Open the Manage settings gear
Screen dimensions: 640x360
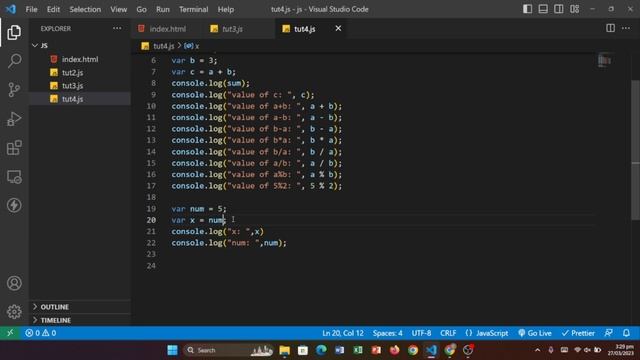coord(14,311)
